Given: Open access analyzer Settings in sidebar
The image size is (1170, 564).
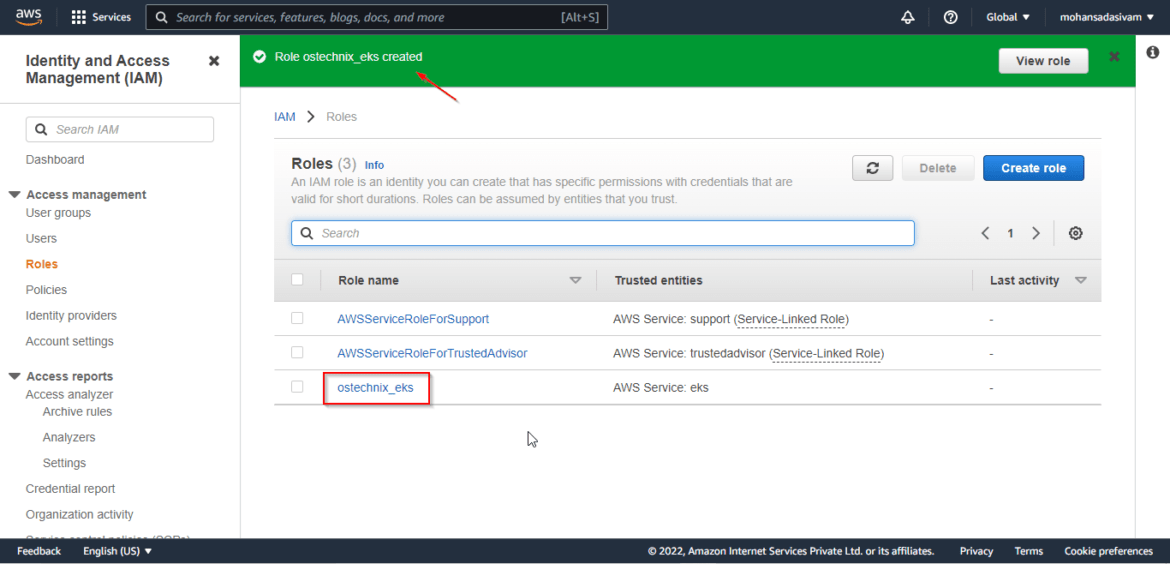Looking at the screenshot, I should 64,463.
